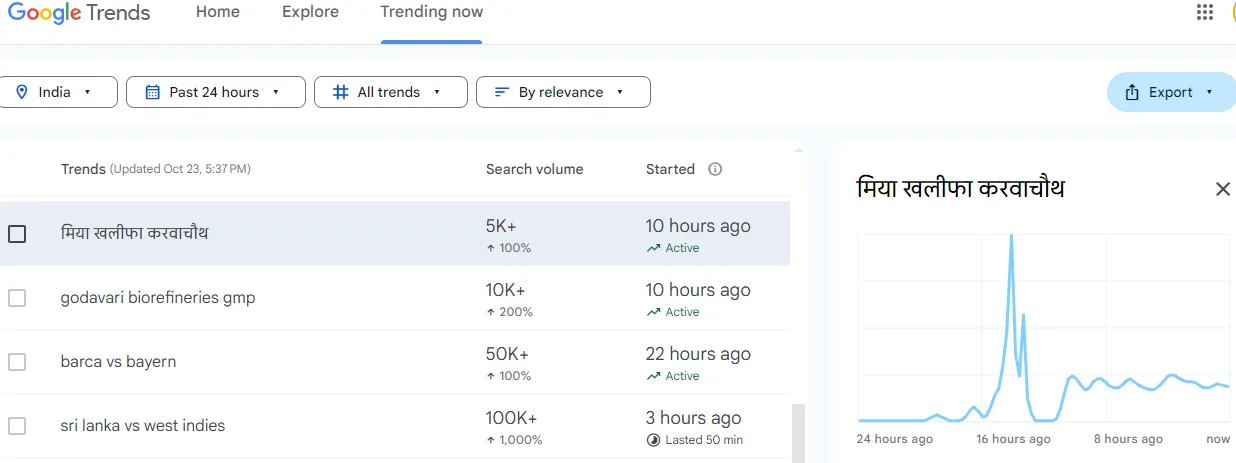Click the 16 hours ago chart axis label
Viewport: 1236px width, 463px height.
pos(1013,439)
